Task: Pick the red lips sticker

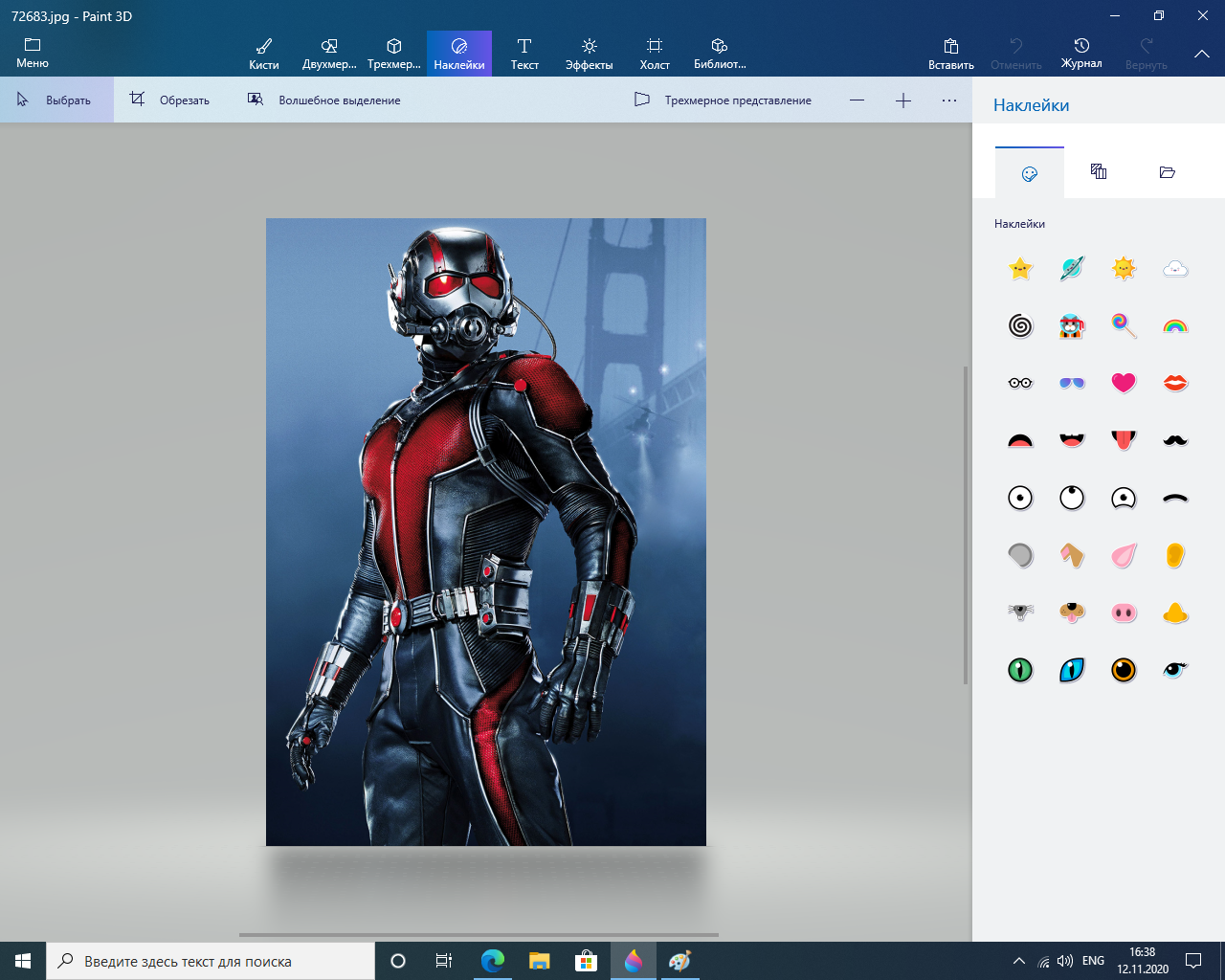Action: tap(1175, 383)
